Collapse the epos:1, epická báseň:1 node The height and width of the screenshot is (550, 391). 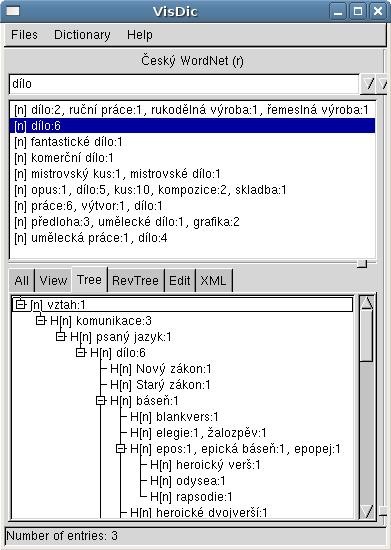pyautogui.click(x=121, y=449)
